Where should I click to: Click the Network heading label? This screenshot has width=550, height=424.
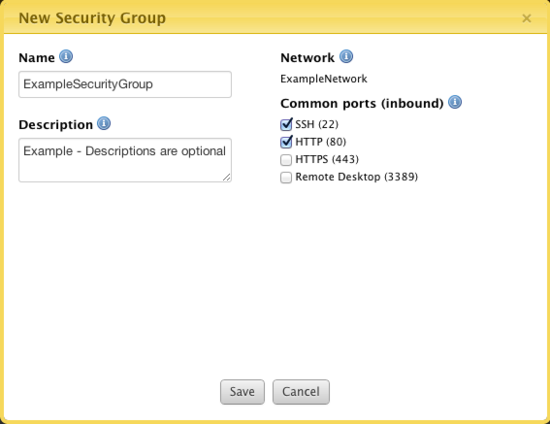click(308, 58)
